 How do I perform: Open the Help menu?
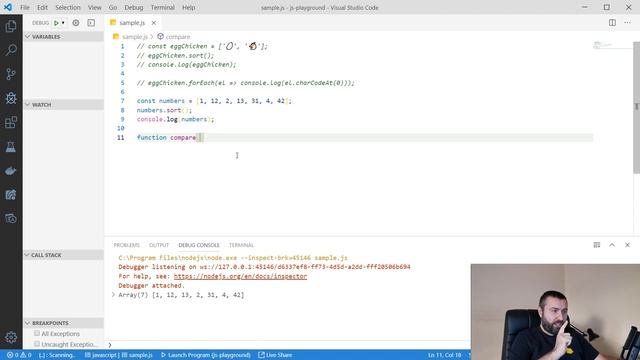[188, 7]
